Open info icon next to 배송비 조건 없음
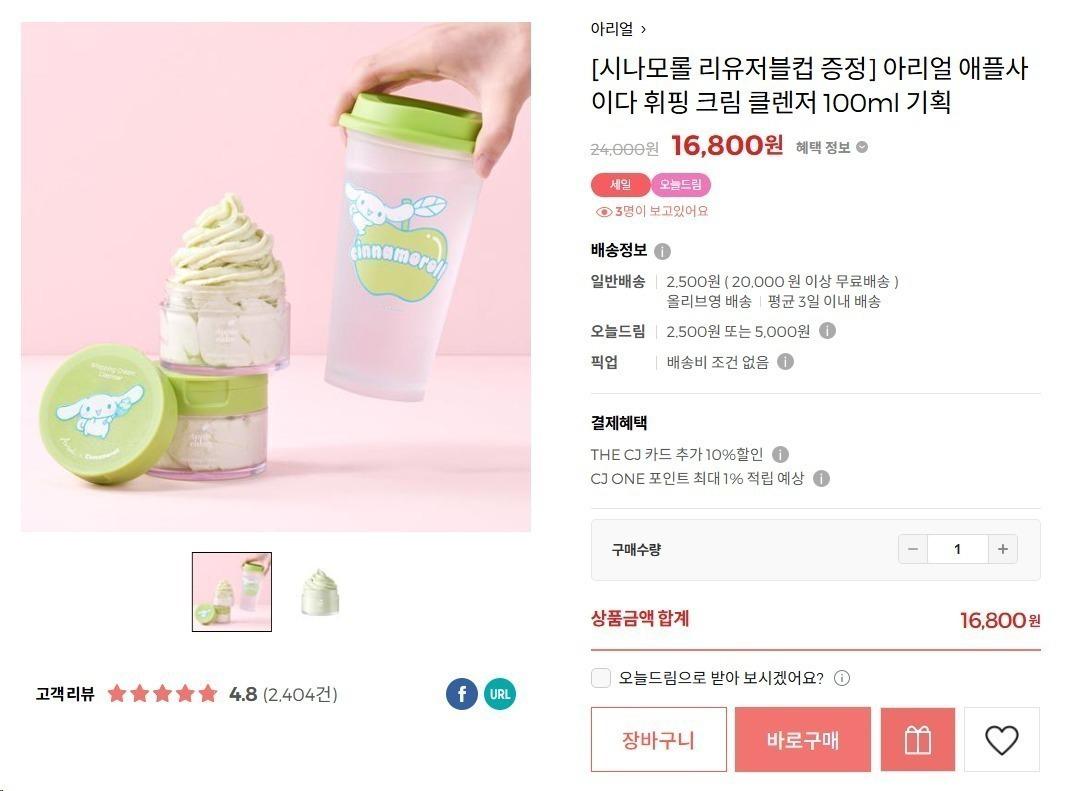This screenshot has width=1082, height=791. tap(785, 362)
